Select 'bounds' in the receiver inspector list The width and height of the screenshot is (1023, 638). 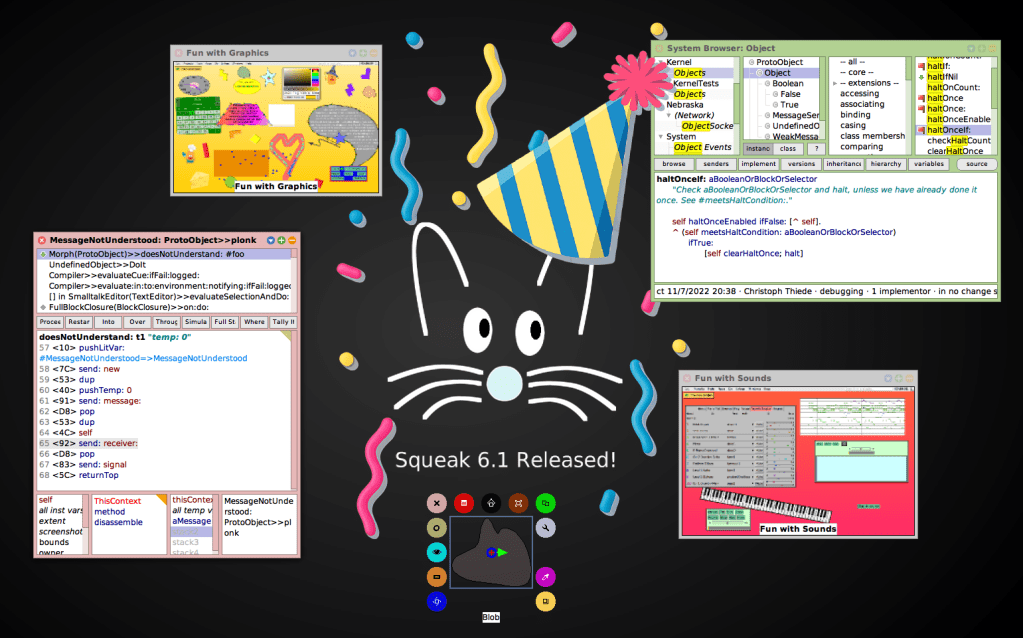[x=53, y=542]
